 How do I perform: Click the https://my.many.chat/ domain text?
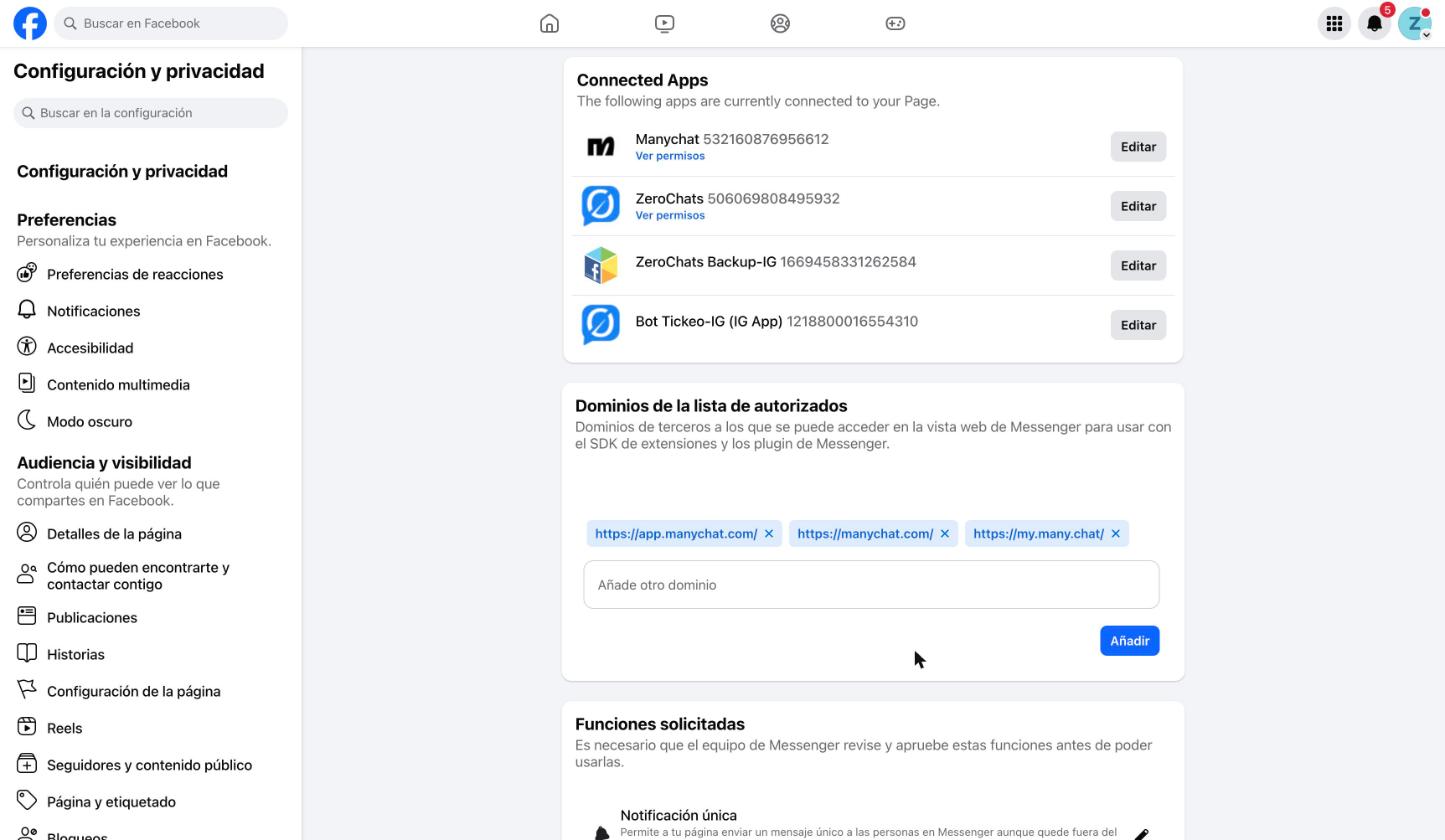[x=1038, y=534]
